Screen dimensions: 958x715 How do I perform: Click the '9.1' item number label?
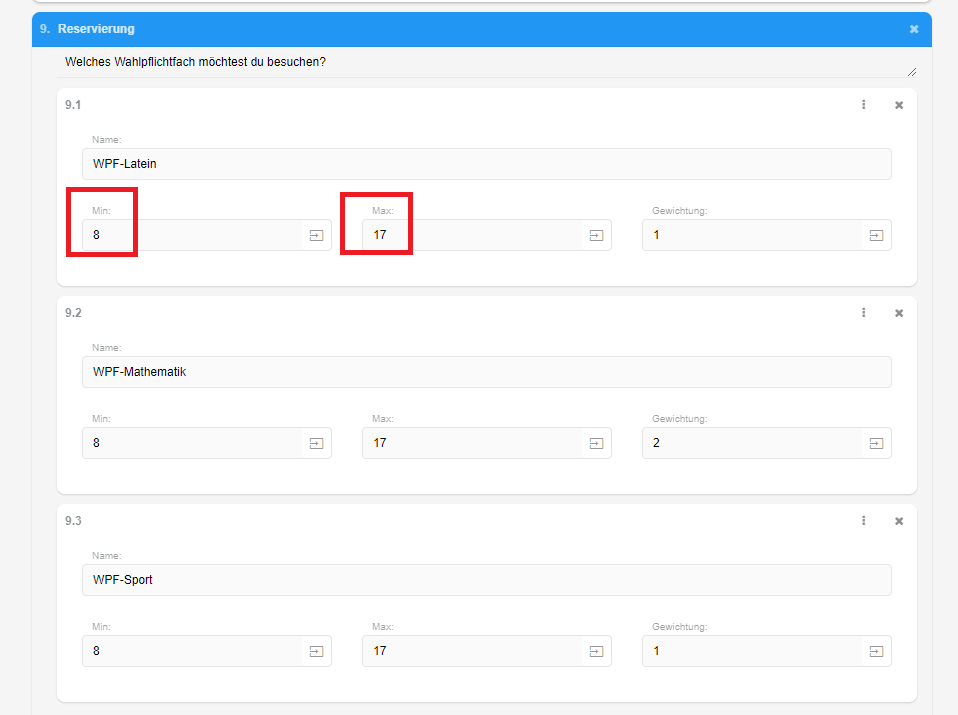73,104
